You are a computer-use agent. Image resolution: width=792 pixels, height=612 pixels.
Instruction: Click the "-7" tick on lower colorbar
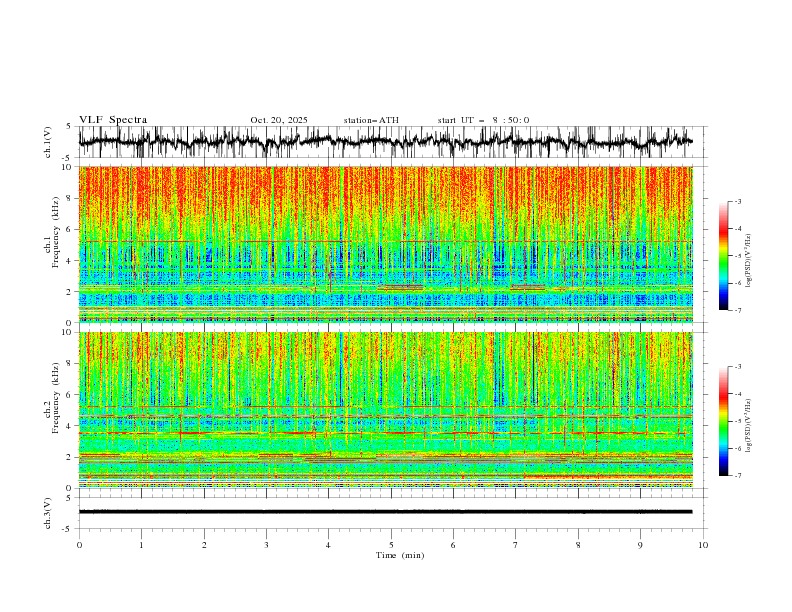[x=738, y=476]
